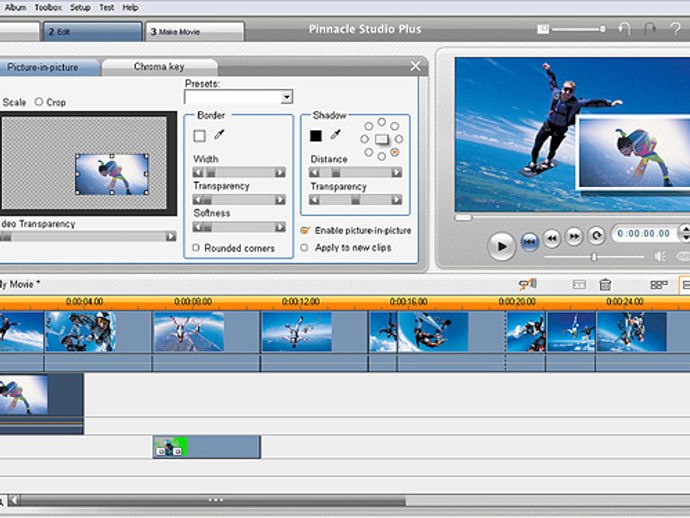Image resolution: width=690 pixels, height=518 pixels.
Task: Uncheck Enable picture-in-picture
Action: coord(305,230)
